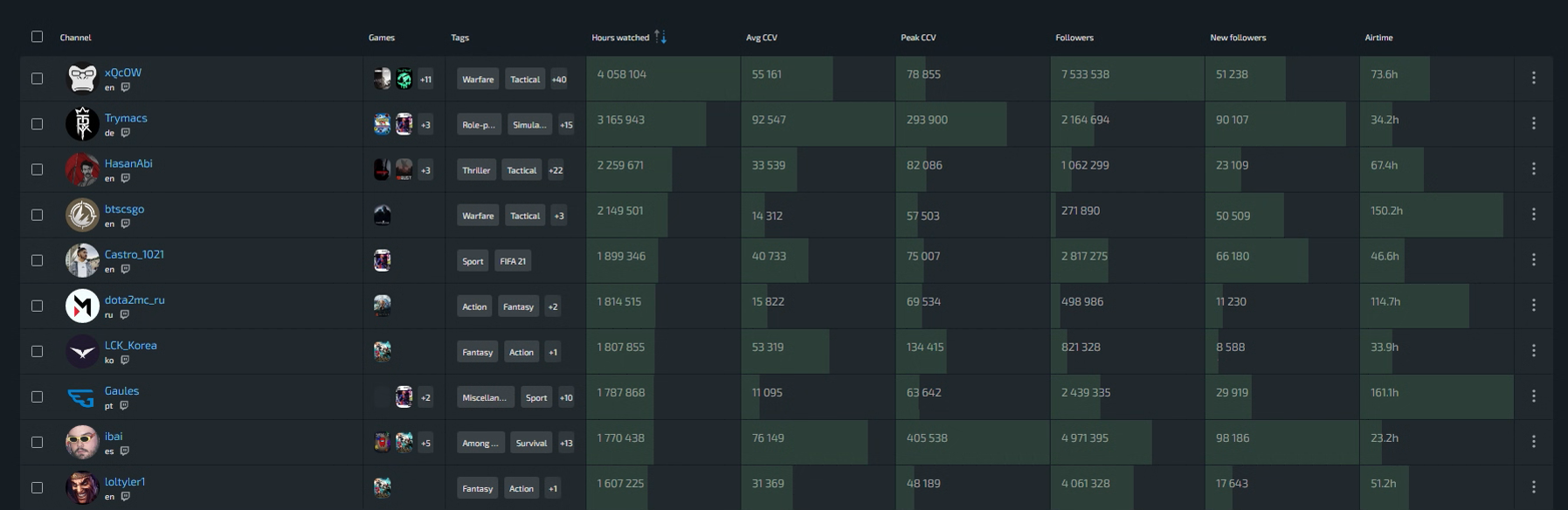Open the Trymacs row three-dot menu
The height and width of the screenshot is (510, 1568).
1533,123
